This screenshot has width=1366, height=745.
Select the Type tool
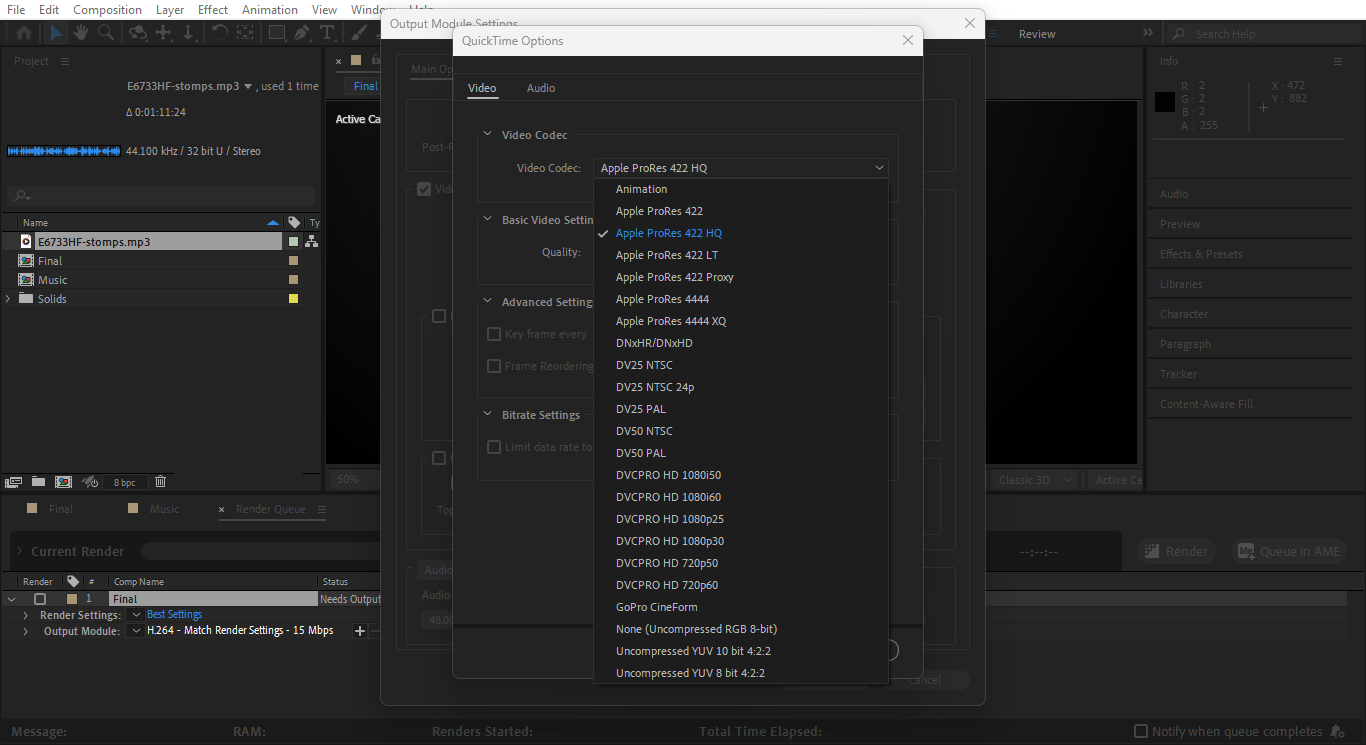326,33
